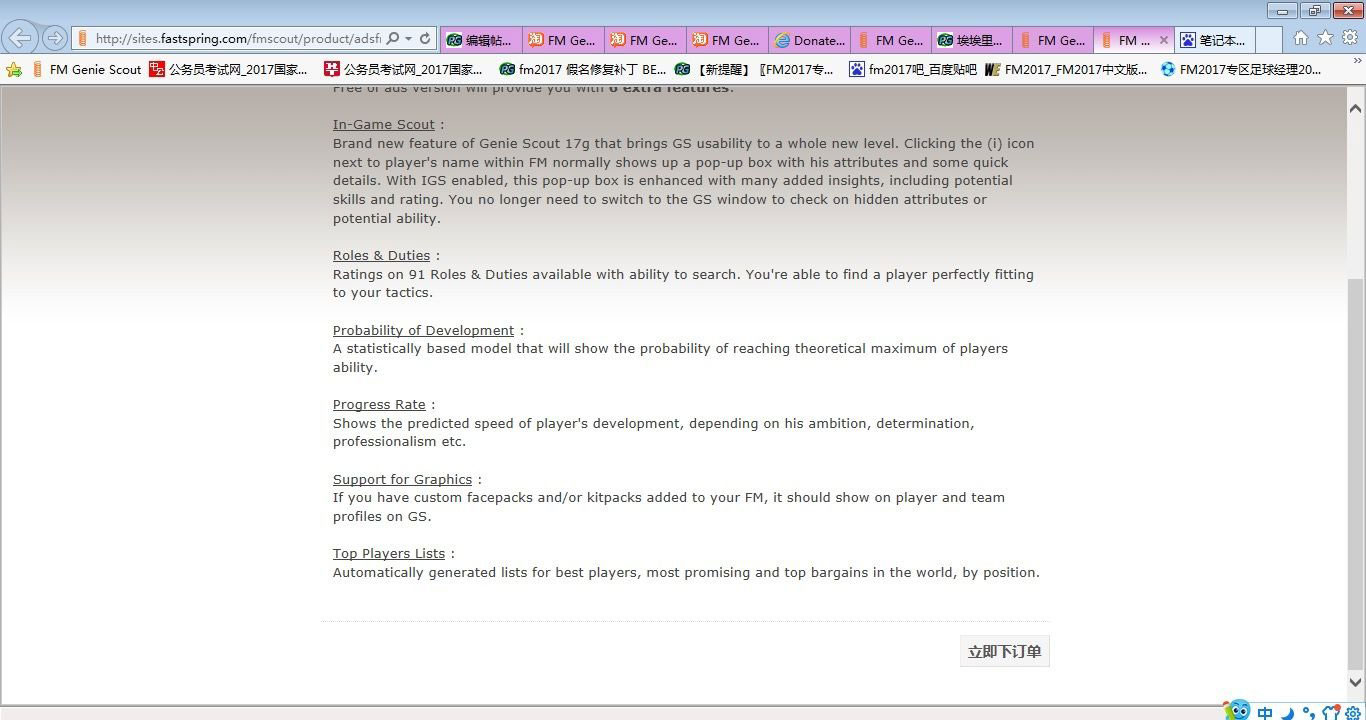The width and height of the screenshot is (1366, 720).
Task: Refresh the page with reload icon
Action: (x=425, y=39)
